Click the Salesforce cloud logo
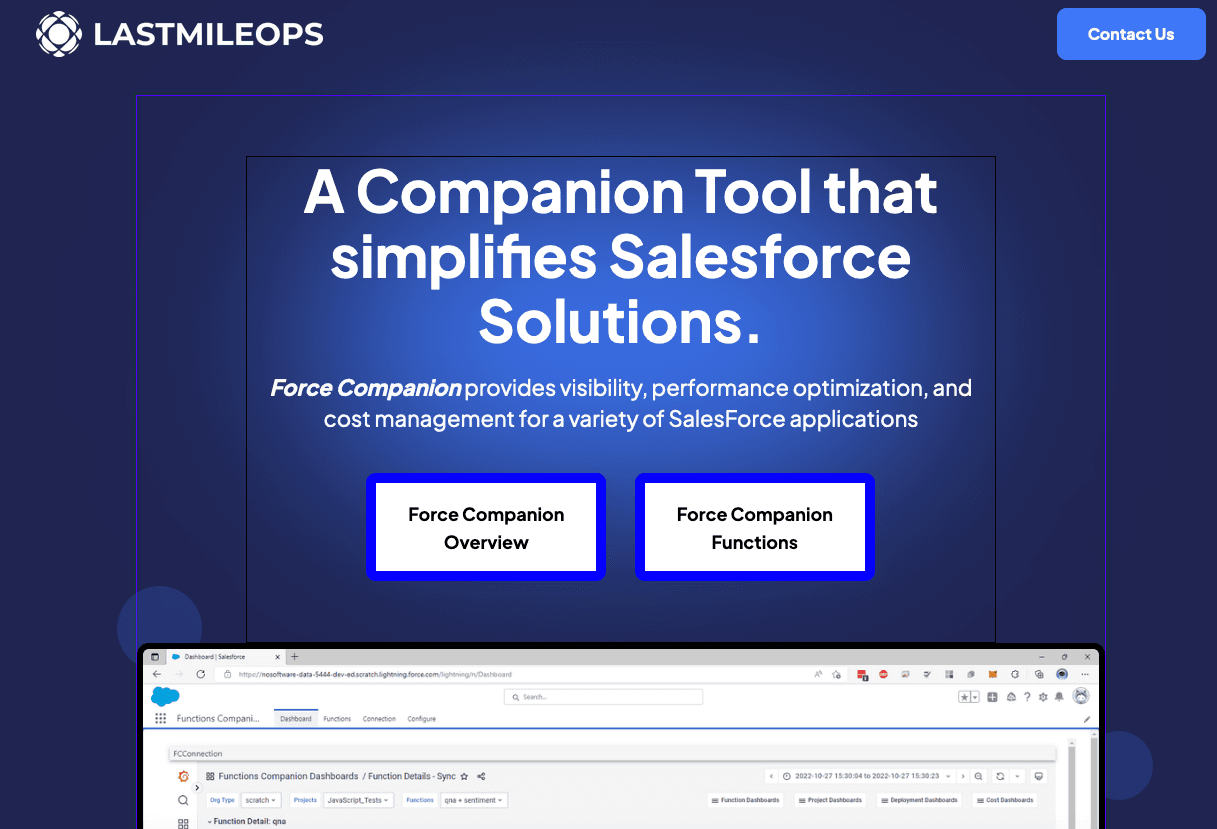The height and width of the screenshot is (829, 1217). 165,697
